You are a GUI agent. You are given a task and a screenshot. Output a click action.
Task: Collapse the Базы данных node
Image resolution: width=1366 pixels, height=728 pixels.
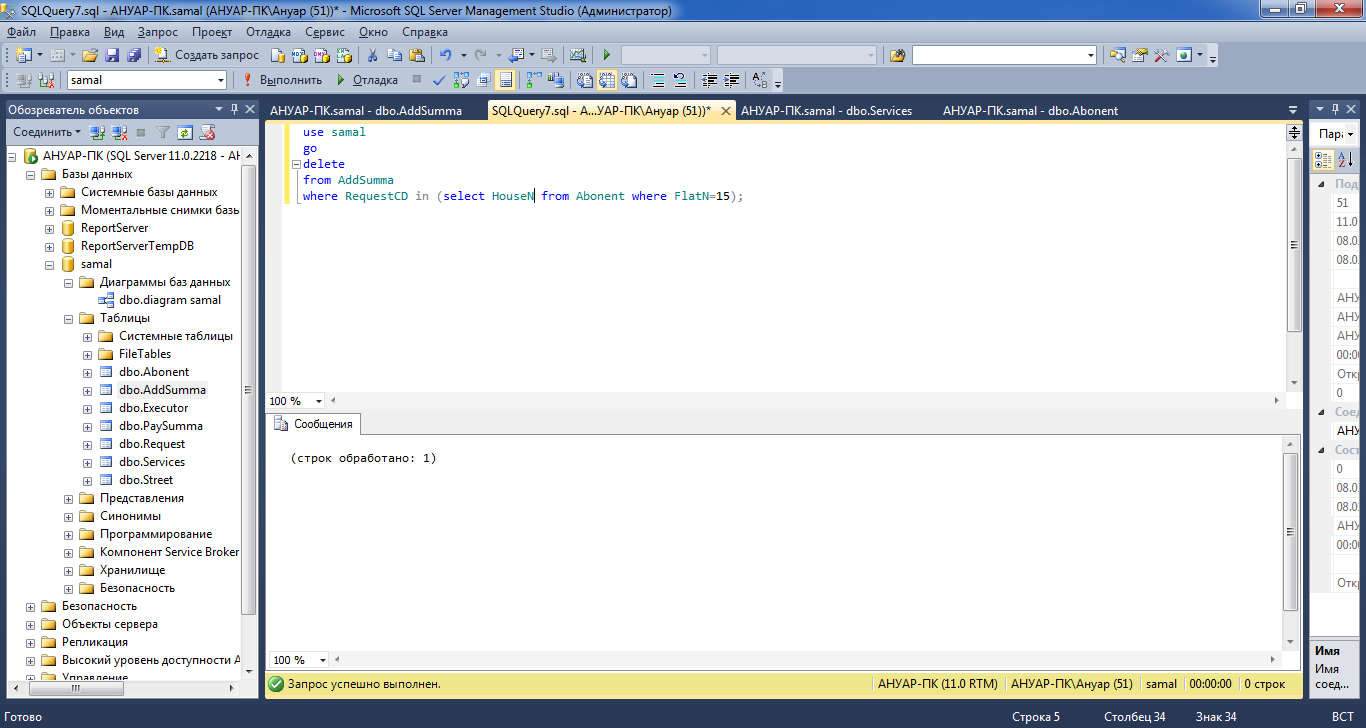coord(31,175)
